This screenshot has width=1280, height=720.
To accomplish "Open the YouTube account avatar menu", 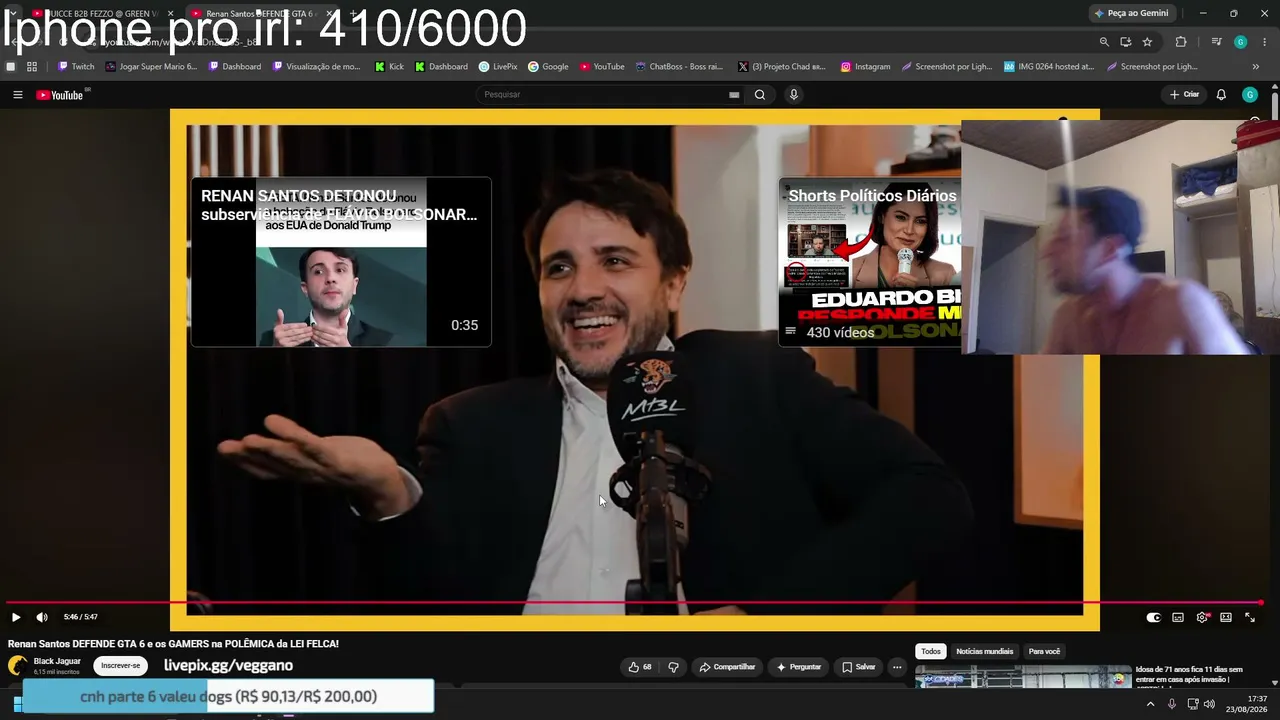I will point(1249,95).
